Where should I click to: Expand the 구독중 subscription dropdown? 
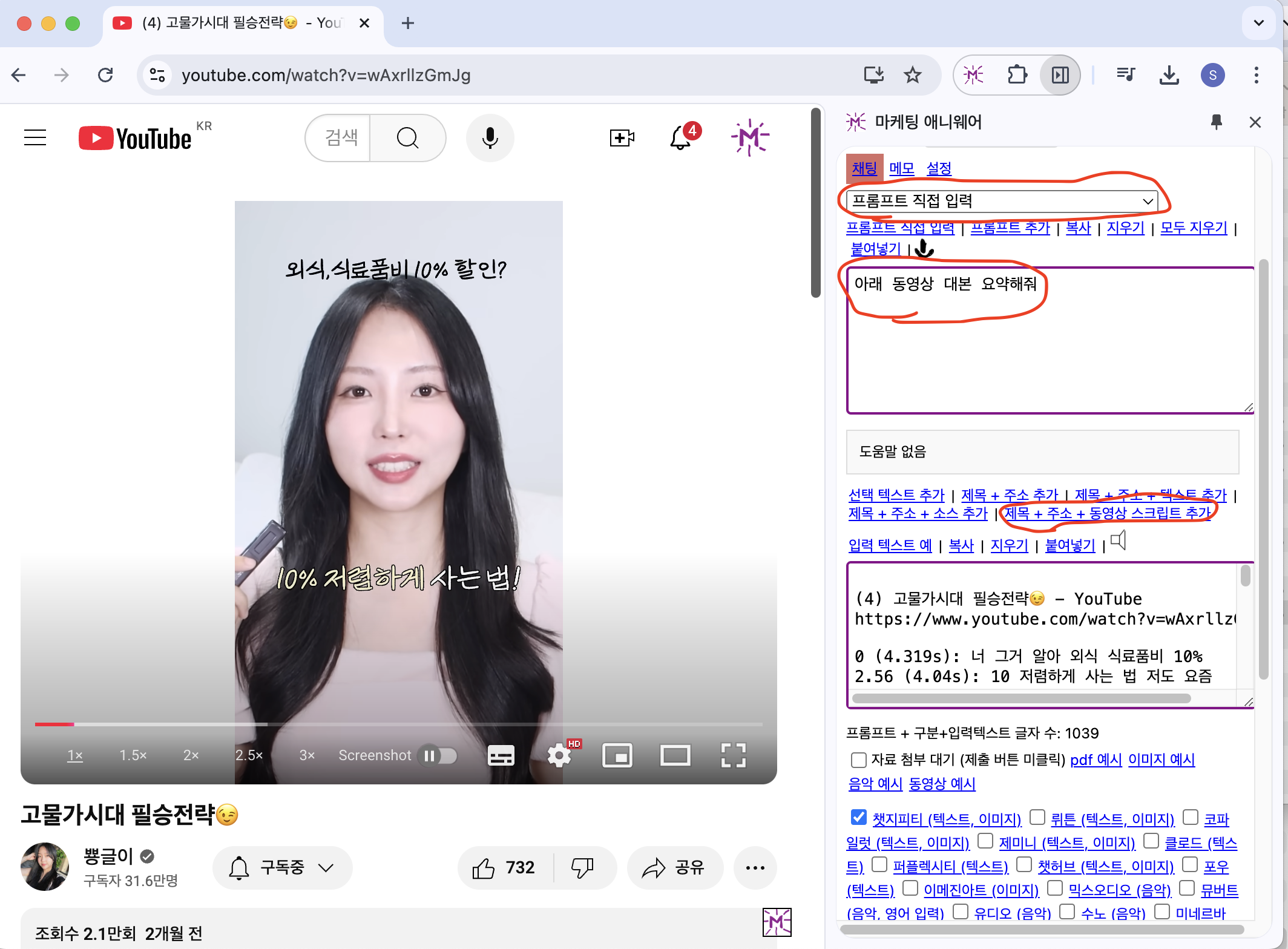pos(282,868)
